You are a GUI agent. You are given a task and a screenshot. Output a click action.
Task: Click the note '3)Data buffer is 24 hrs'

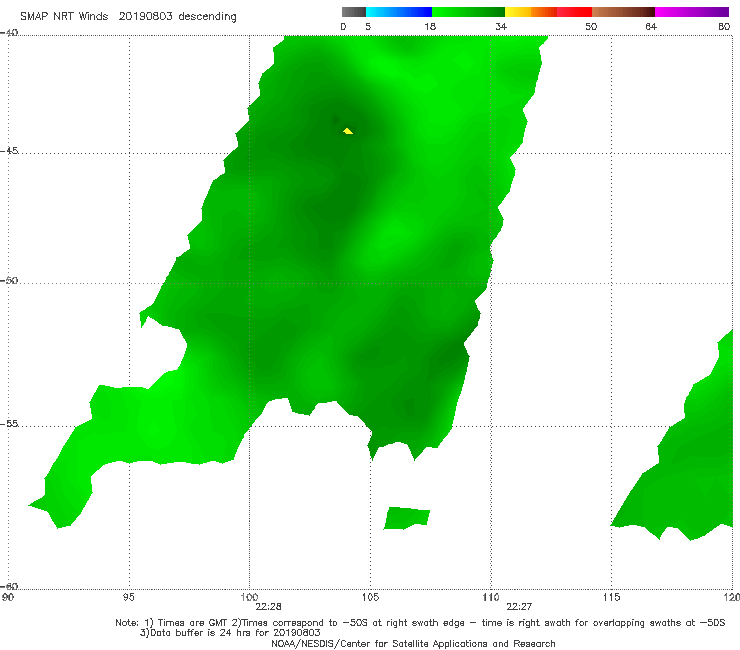click(230, 633)
